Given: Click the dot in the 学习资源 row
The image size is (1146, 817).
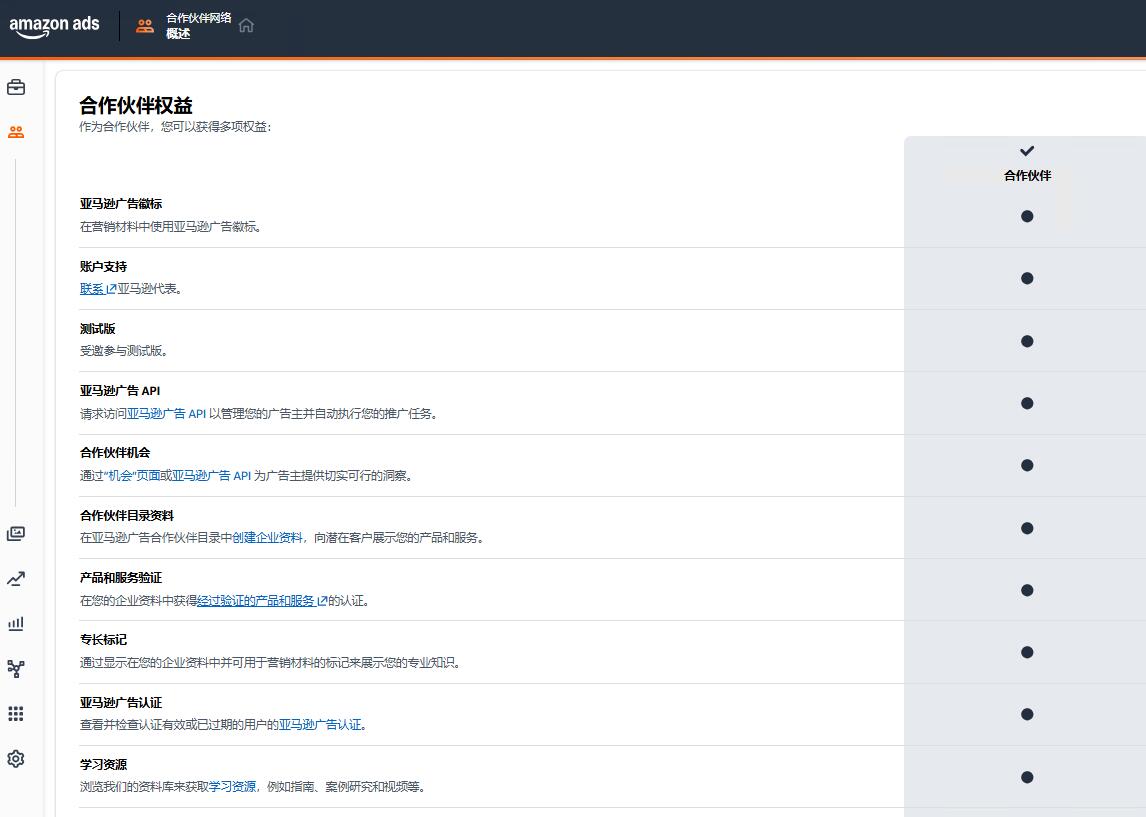Looking at the screenshot, I should 1027,778.
